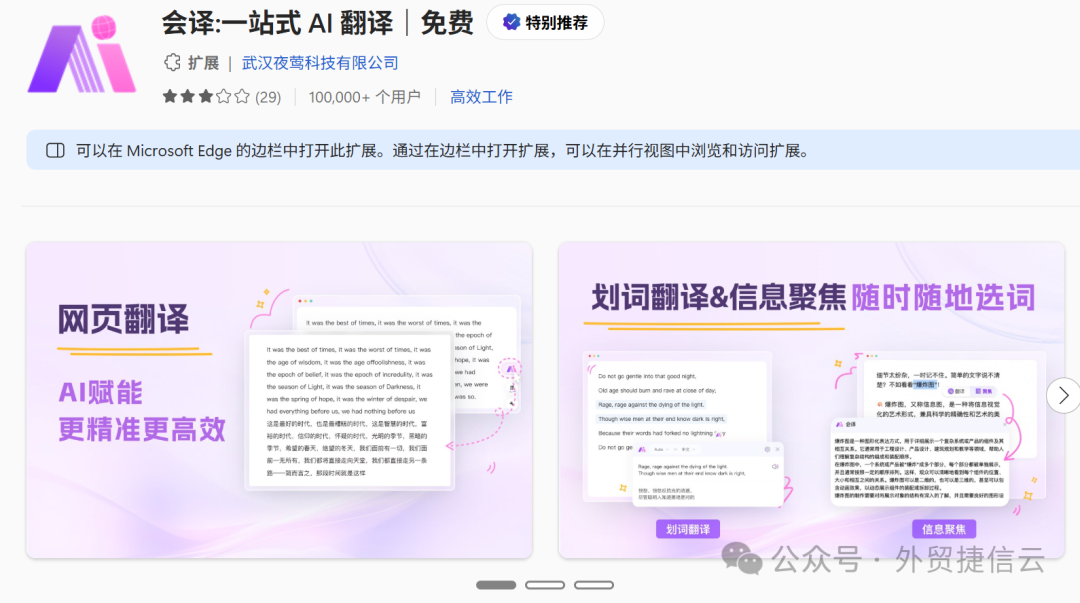The image size is (1080, 603).
Task: Click the puzzle-piece 扩展 icon
Action: [171, 62]
